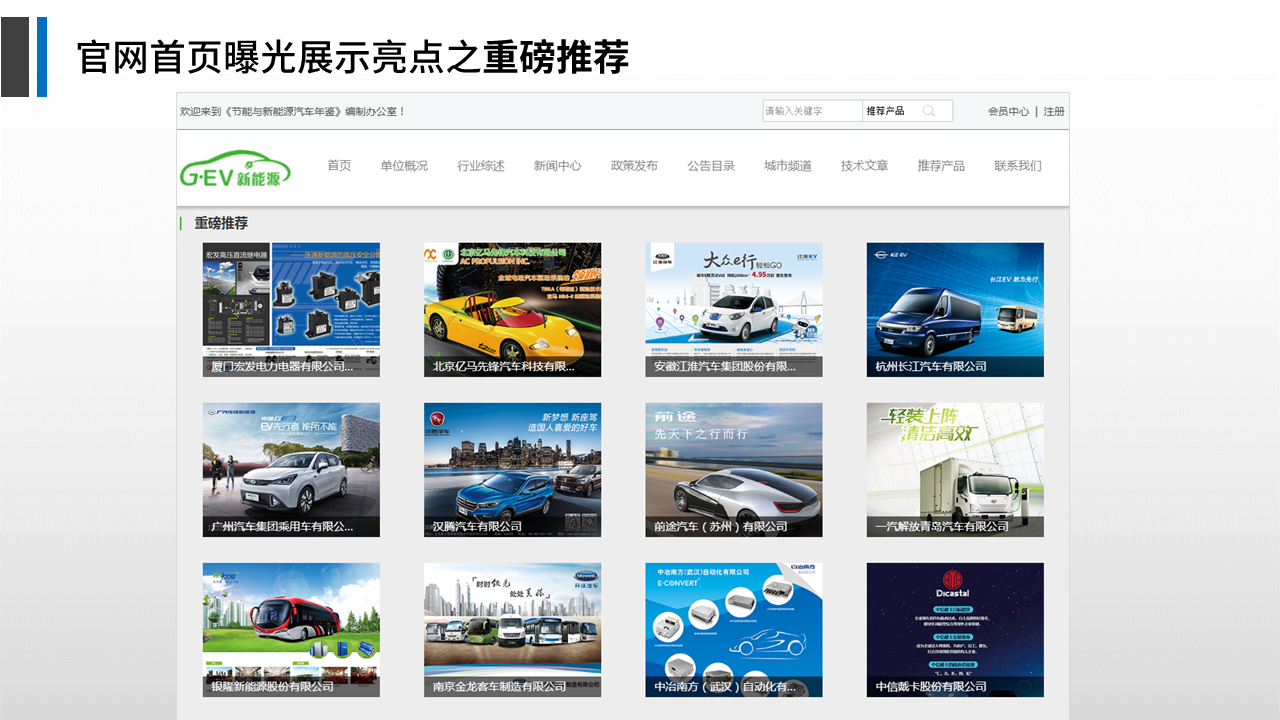Open 推荐产品 in the navigation bar
Viewport: 1280px width, 720px height.
[941, 166]
